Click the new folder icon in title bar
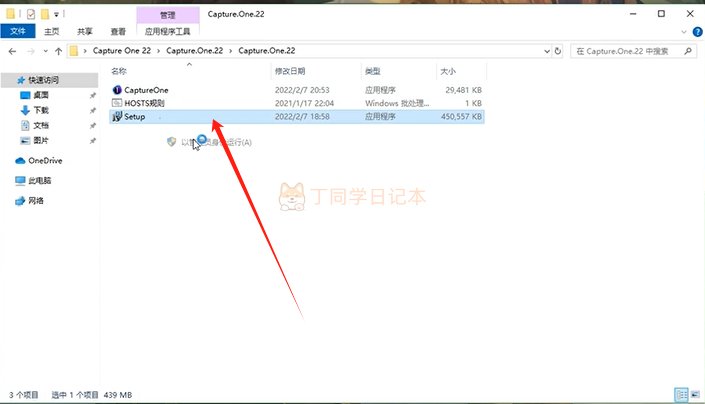Screen dimensions: 705x404 pyautogui.click(x=45, y=14)
